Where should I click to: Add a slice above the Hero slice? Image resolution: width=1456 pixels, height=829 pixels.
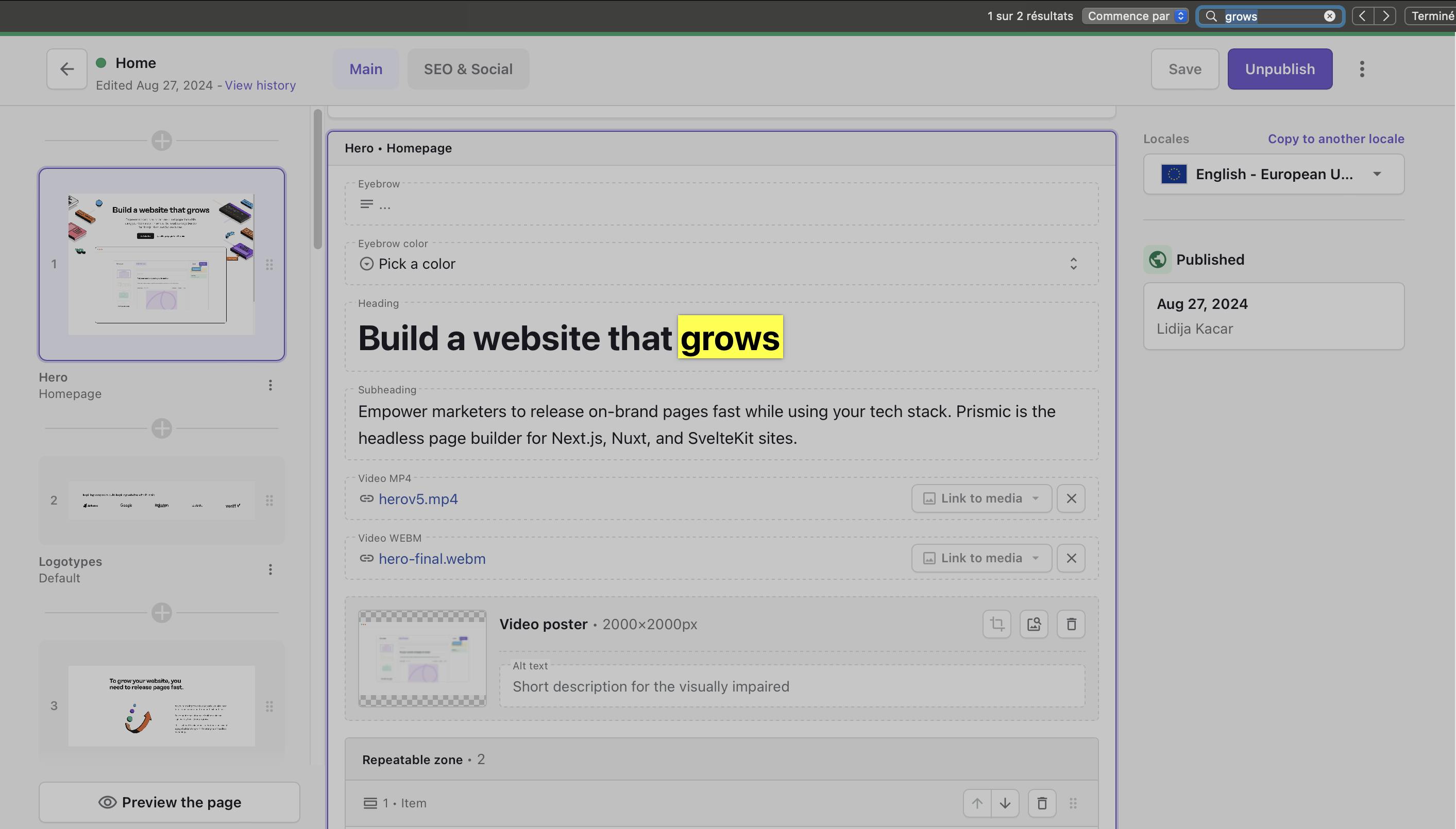click(162, 141)
